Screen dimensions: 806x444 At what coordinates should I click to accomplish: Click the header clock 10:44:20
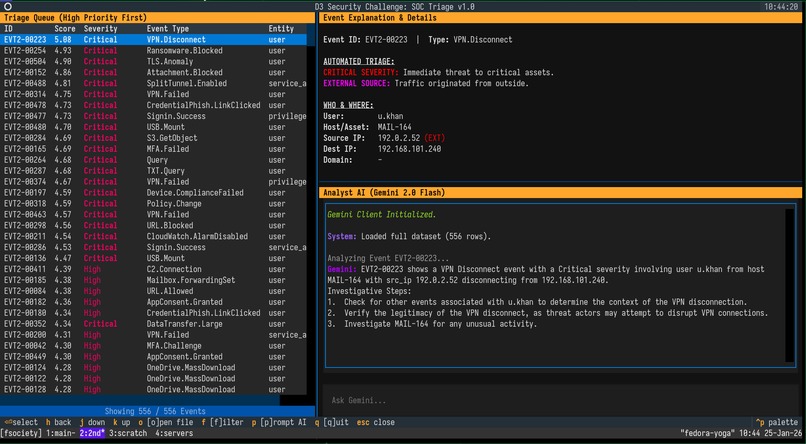[781, 7]
